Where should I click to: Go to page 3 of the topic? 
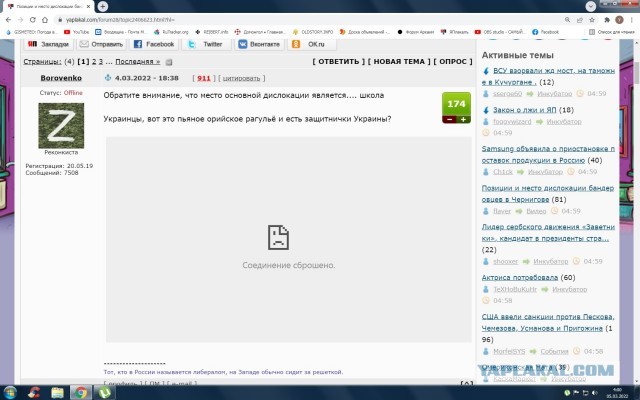pyautogui.click(x=101, y=62)
